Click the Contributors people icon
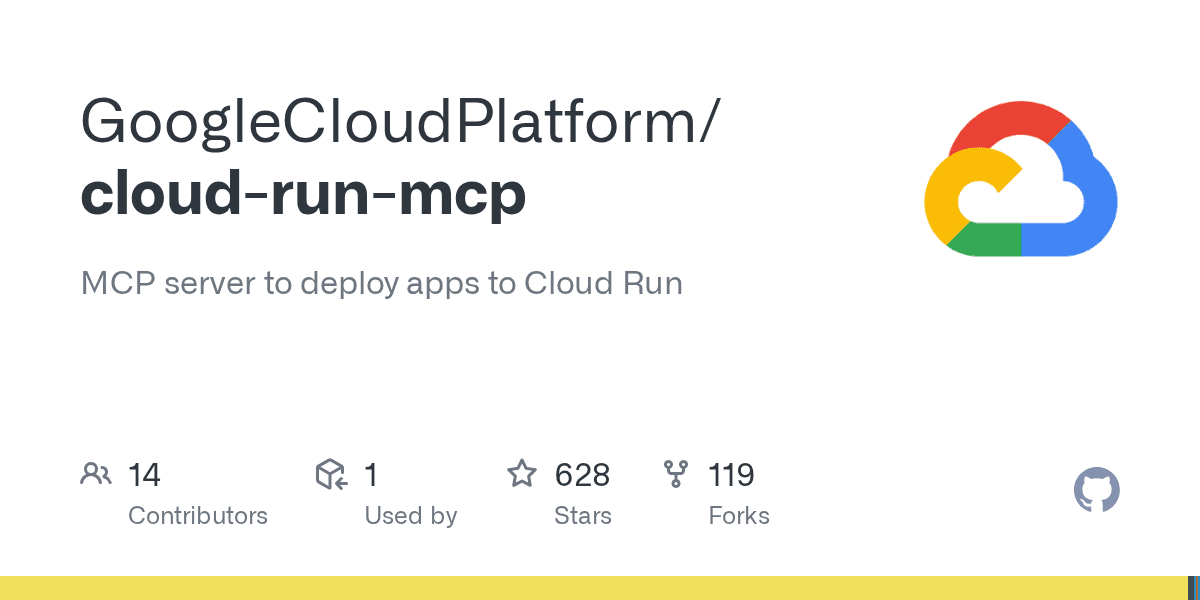This screenshot has width=1200, height=600. 95,474
